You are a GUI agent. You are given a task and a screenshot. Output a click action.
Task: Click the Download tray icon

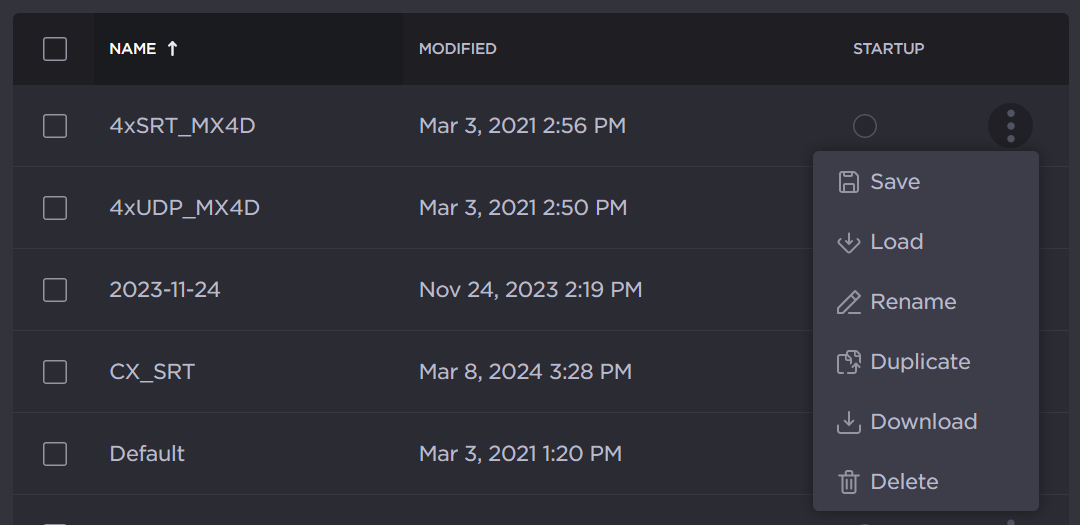pyautogui.click(x=849, y=423)
